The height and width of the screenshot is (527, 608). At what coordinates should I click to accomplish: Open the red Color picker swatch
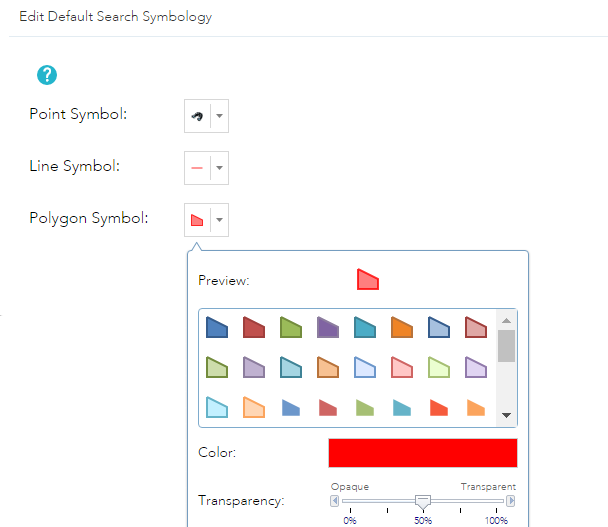point(423,453)
